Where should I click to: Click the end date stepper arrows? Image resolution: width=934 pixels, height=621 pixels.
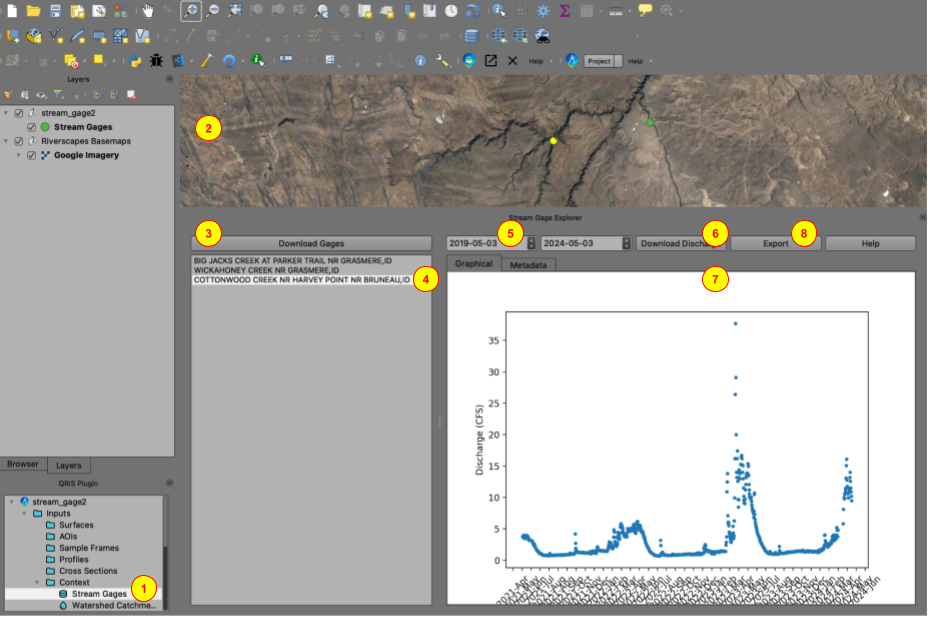627,244
